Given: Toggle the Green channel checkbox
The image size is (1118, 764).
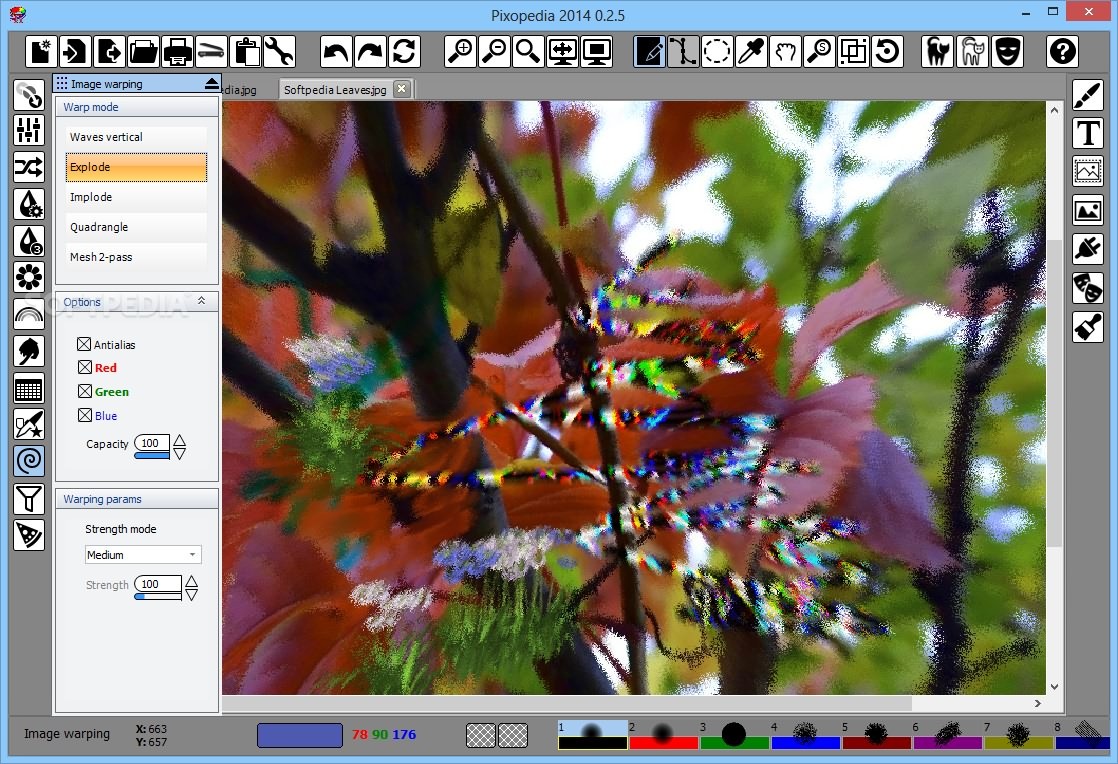Looking at the screenshot, I should (85, 391).
